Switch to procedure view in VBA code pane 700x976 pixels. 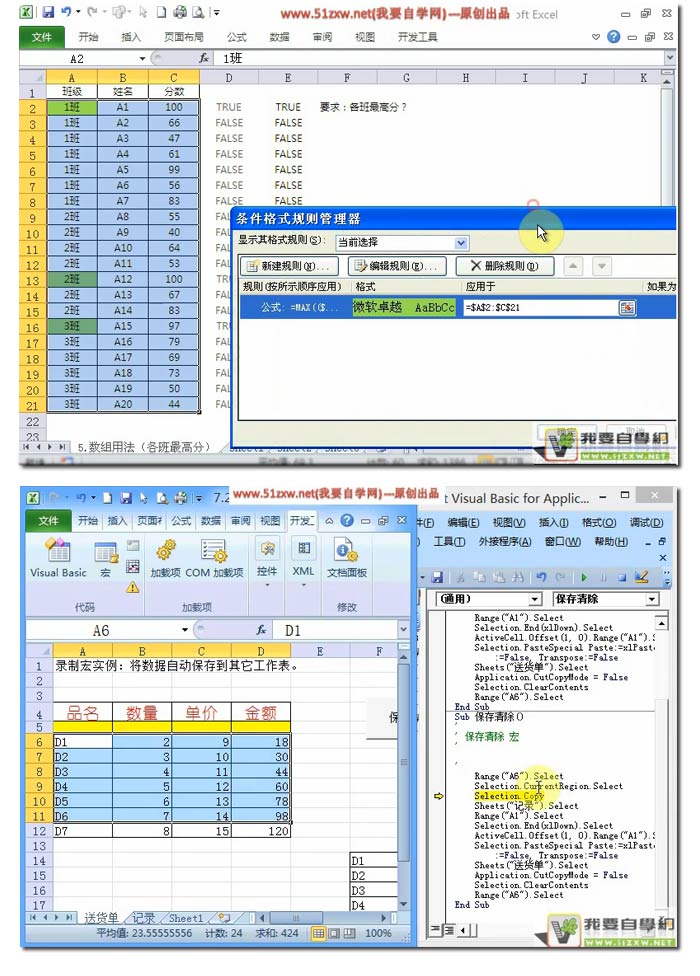point(435,930)
